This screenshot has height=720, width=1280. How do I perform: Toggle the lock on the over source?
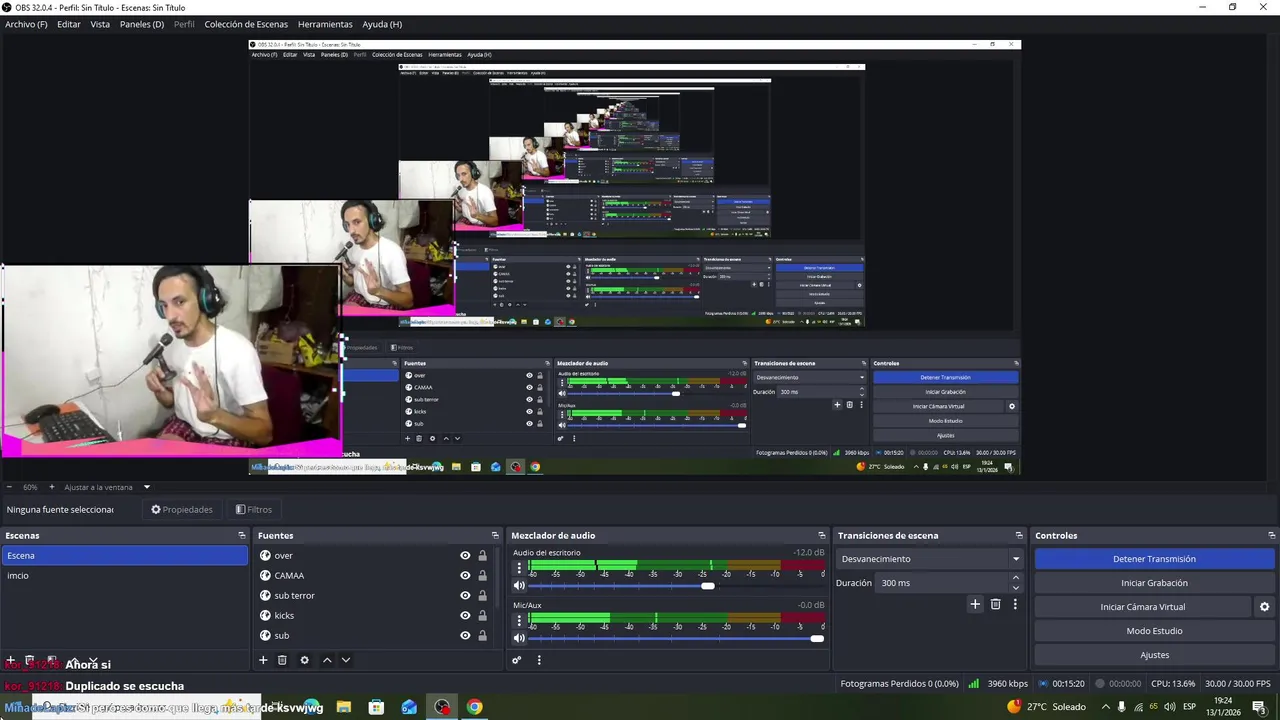[482, 556]
